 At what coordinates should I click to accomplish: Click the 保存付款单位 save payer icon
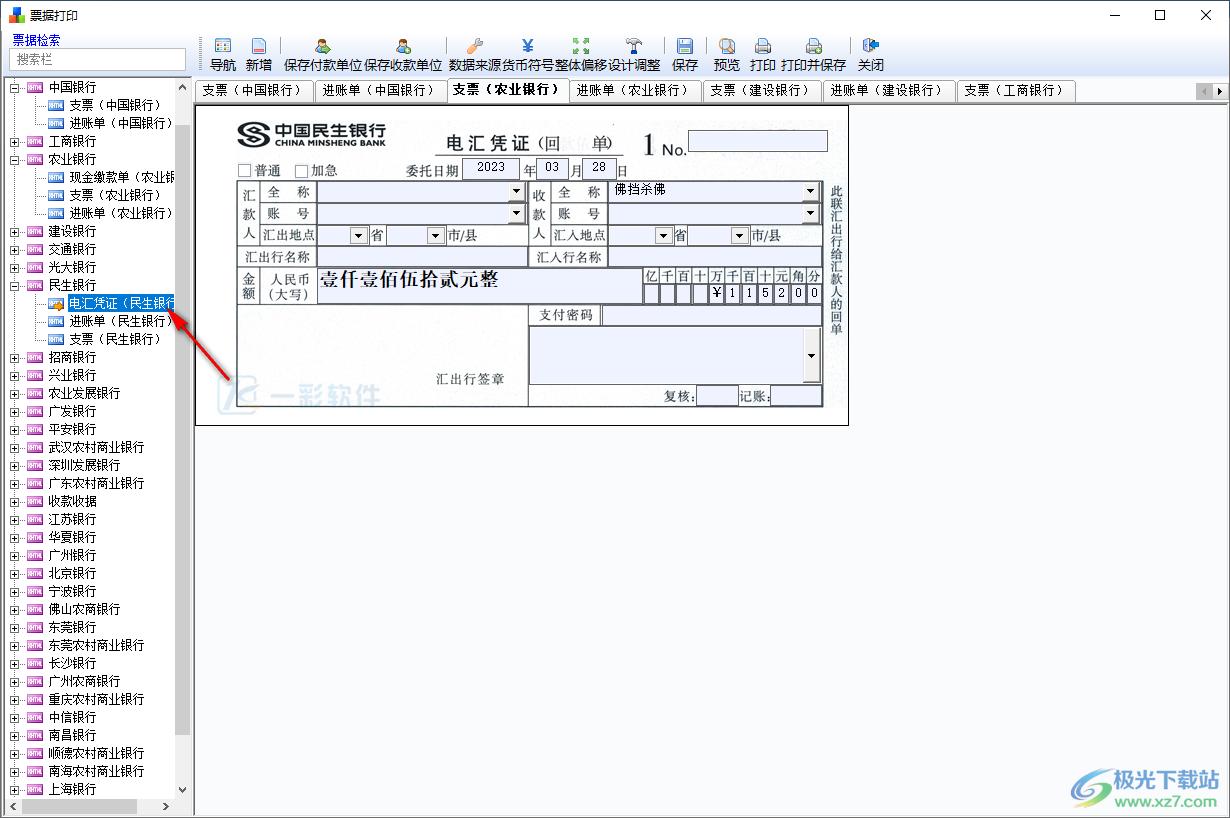[322, 46]
